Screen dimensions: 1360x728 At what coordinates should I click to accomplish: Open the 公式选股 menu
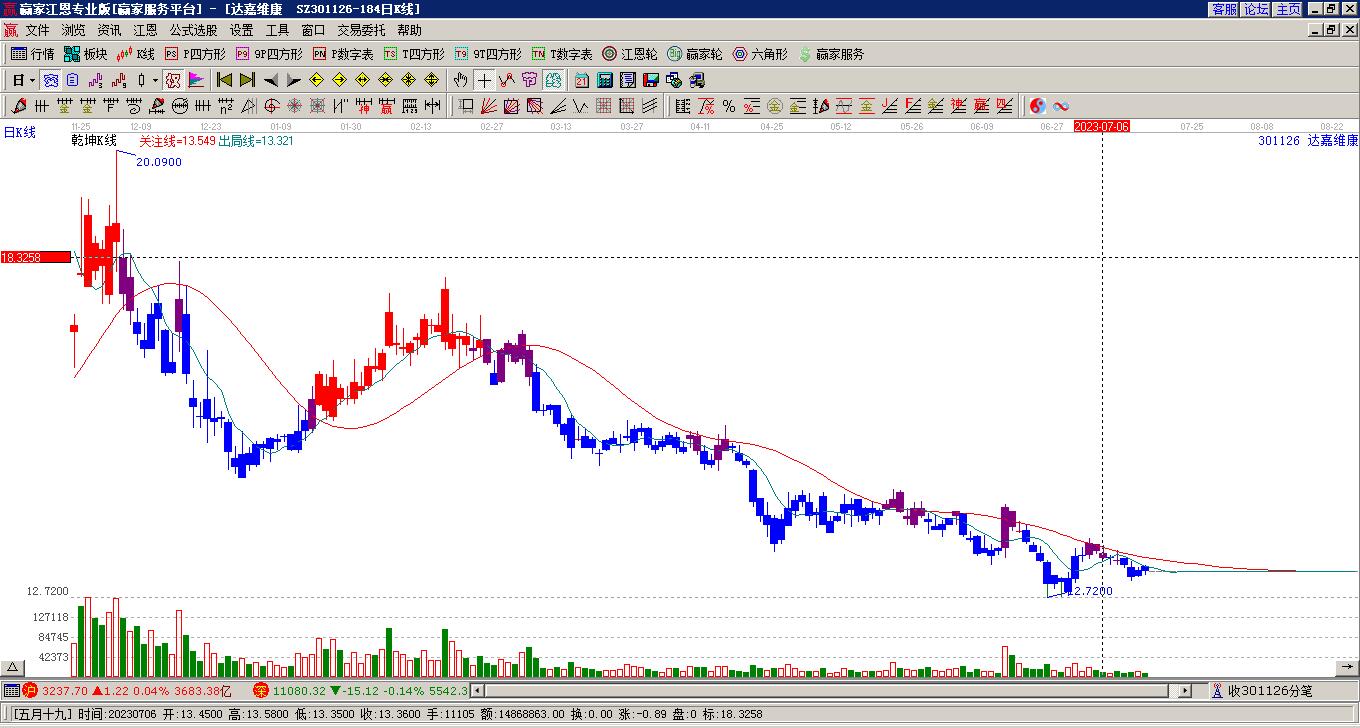[x=193, y=31]
